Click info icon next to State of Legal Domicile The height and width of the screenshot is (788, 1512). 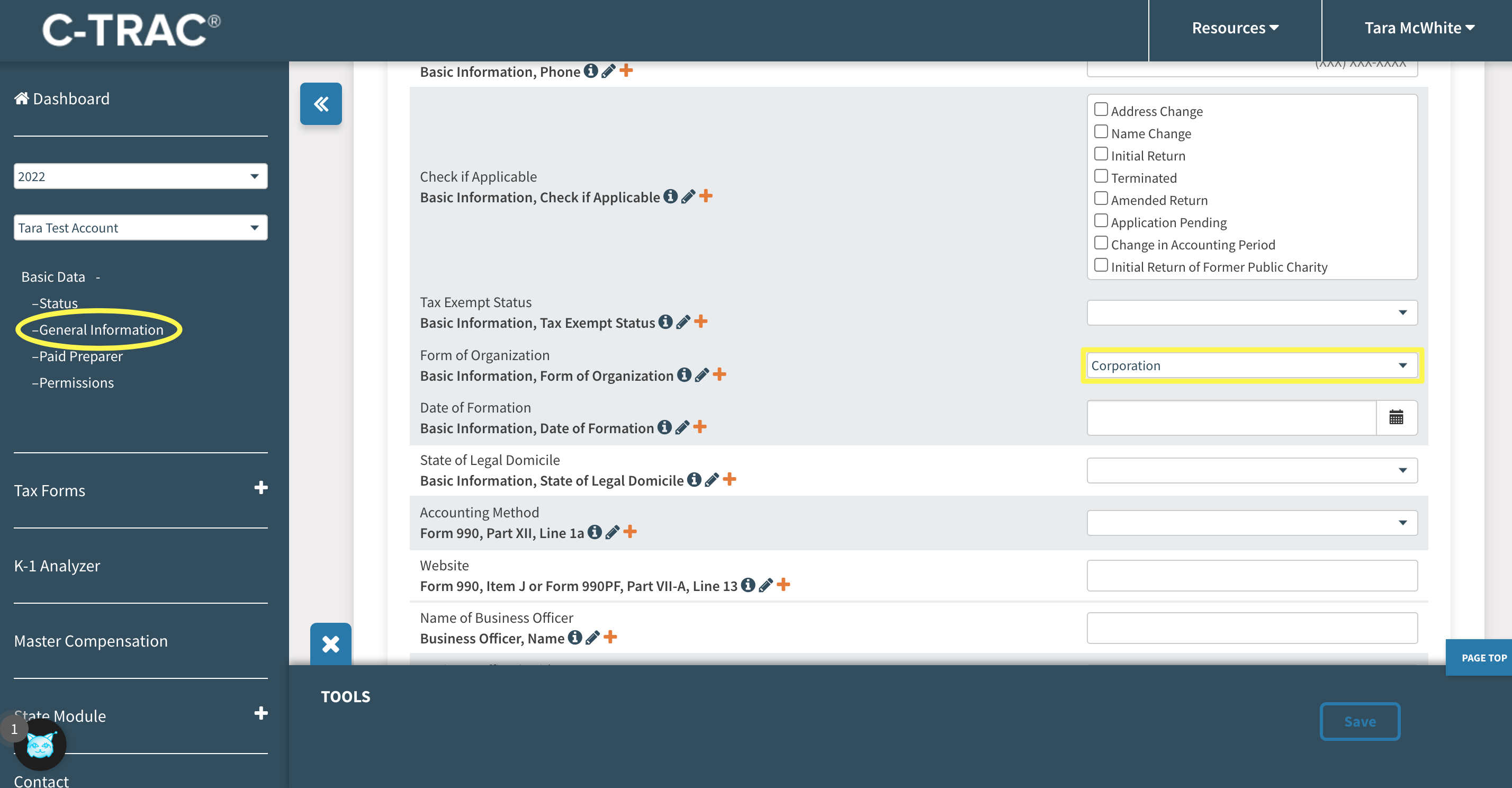694,480
